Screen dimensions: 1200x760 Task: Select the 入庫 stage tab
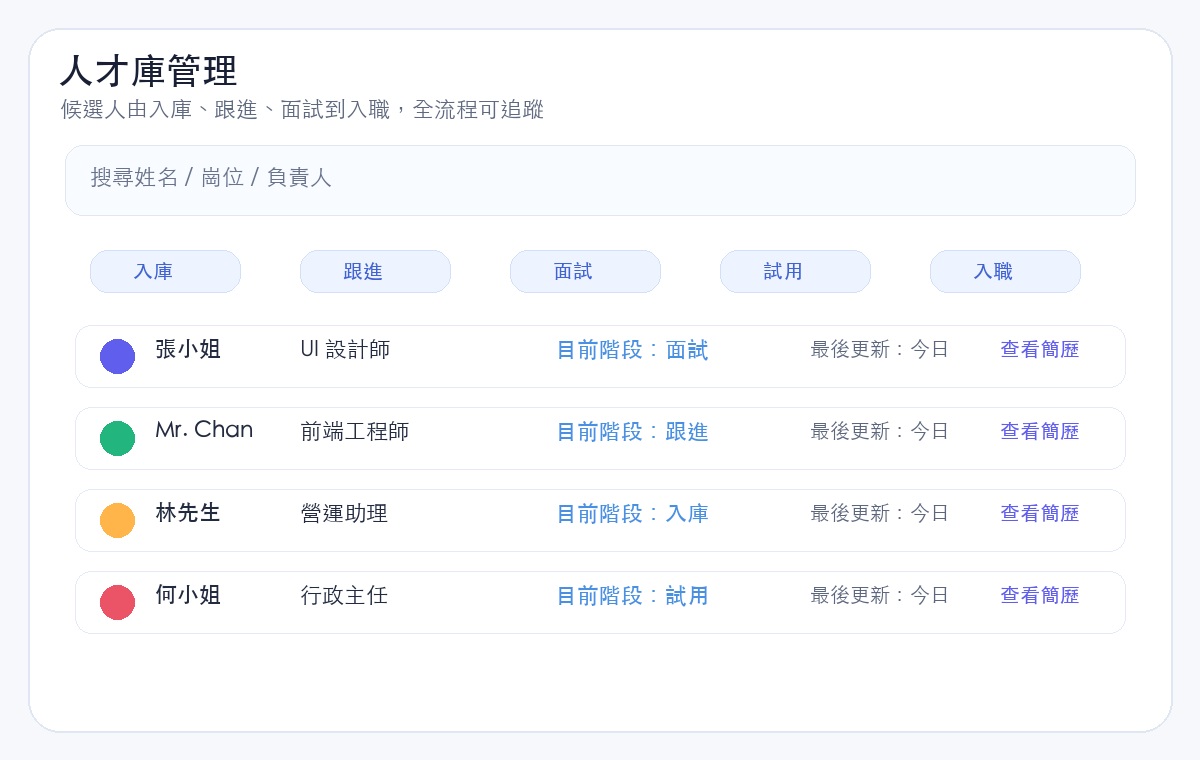[165, 271]
